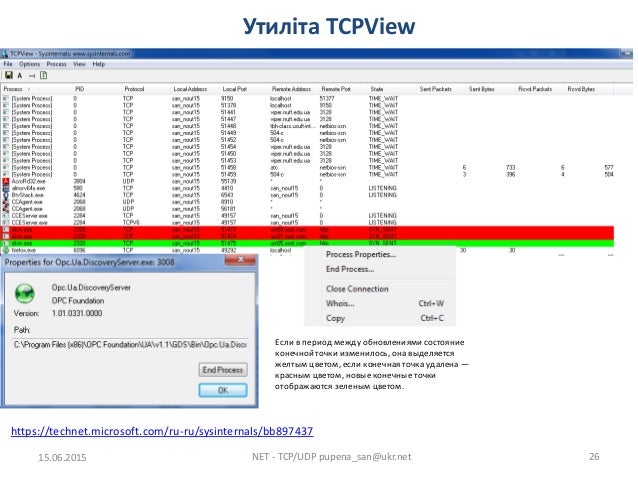The width and height of the screenshot is (638, 479).
Task: Sort by the Remote Address column header
Action: pos(291,89)
